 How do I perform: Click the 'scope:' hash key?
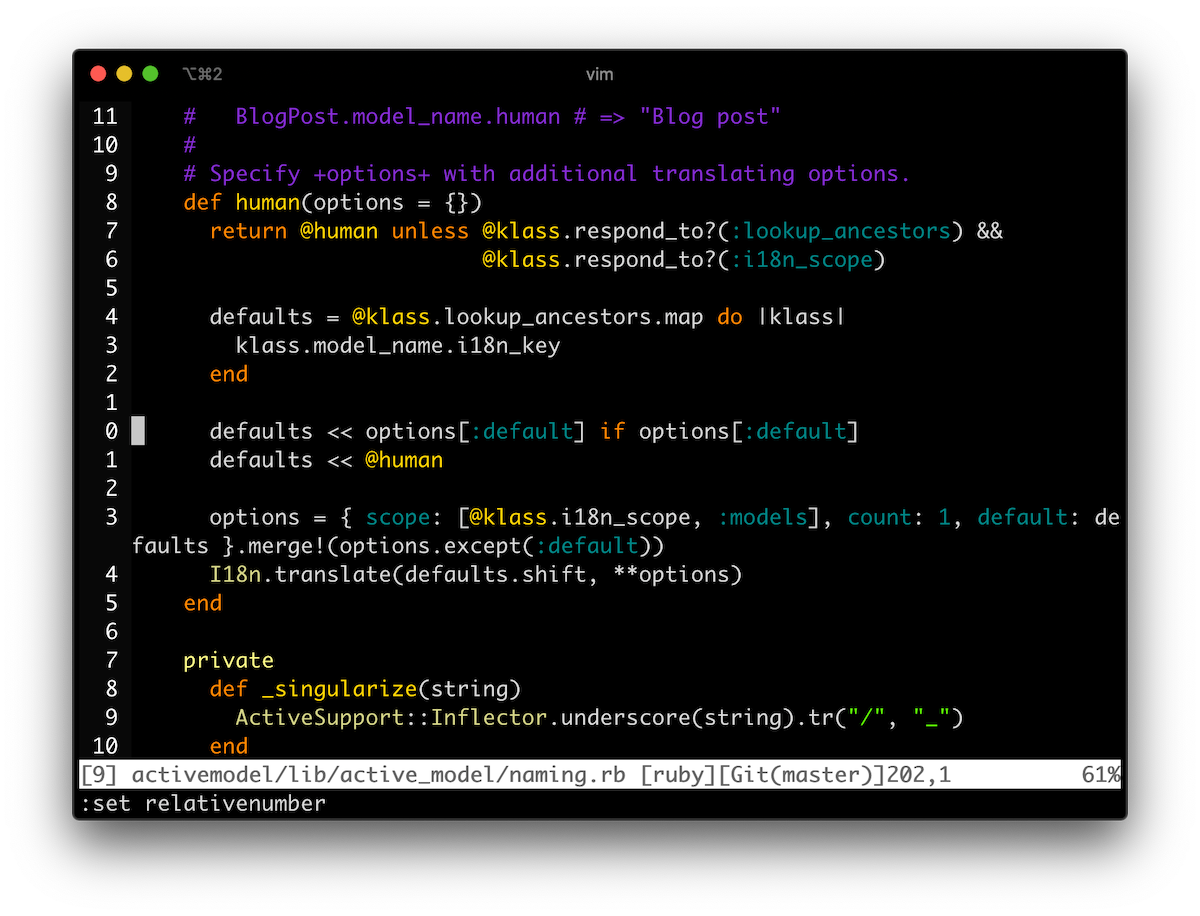[405, 517]
